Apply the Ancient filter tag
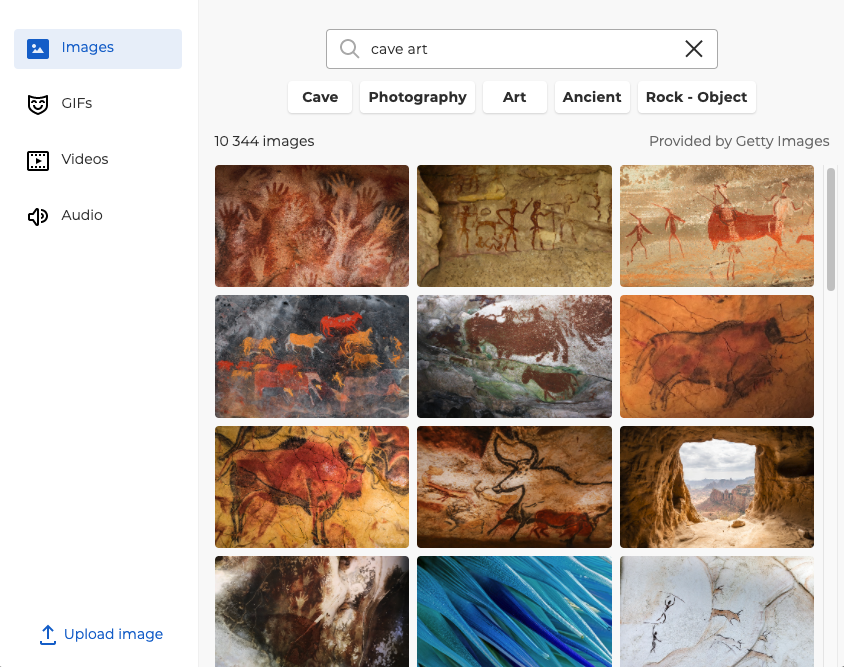The width and height of the screenshot is (844, 667). (592, 97)
